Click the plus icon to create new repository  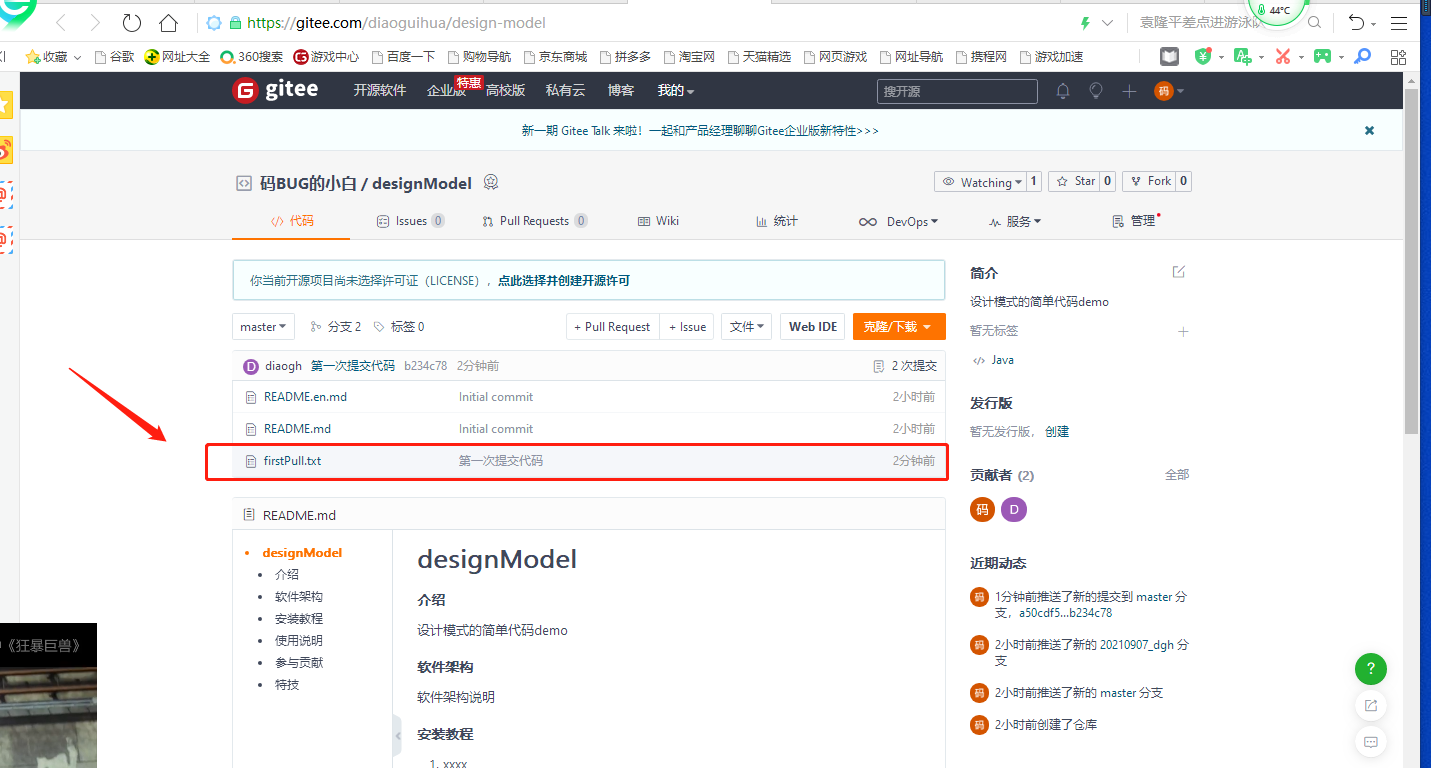[1128, 91]
